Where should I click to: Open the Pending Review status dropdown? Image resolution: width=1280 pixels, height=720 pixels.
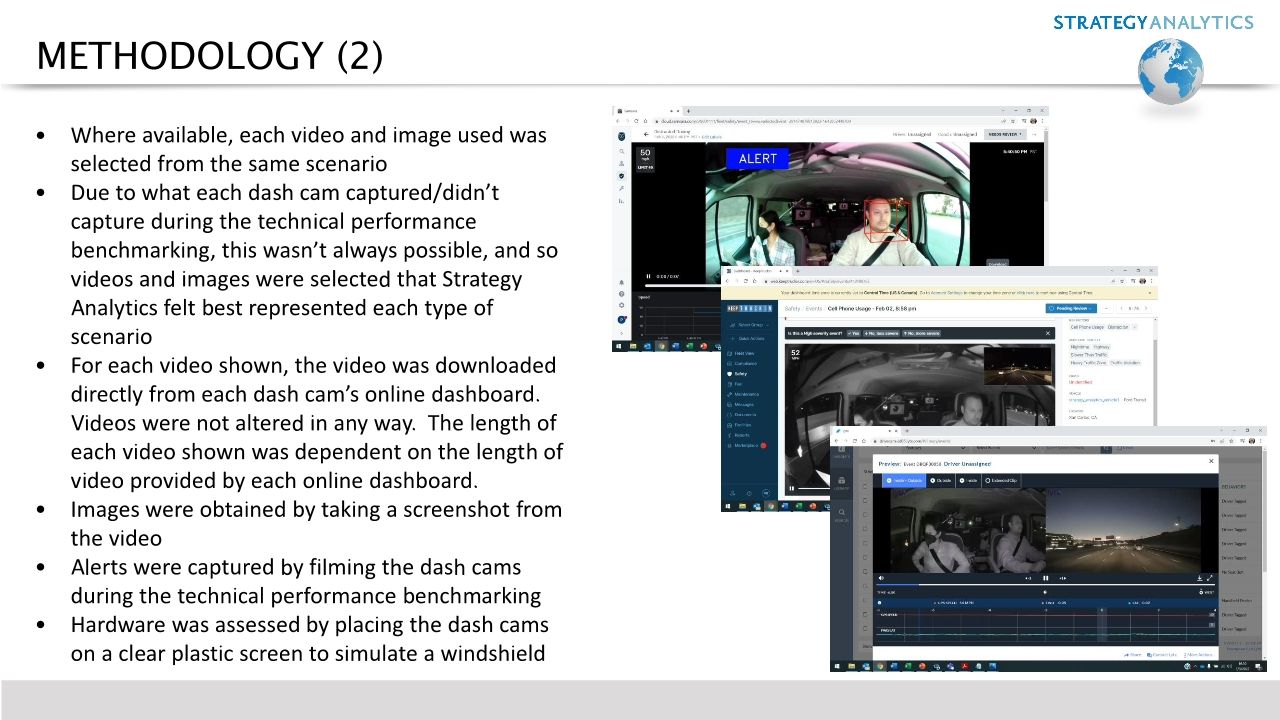(x=1070, y=308)
